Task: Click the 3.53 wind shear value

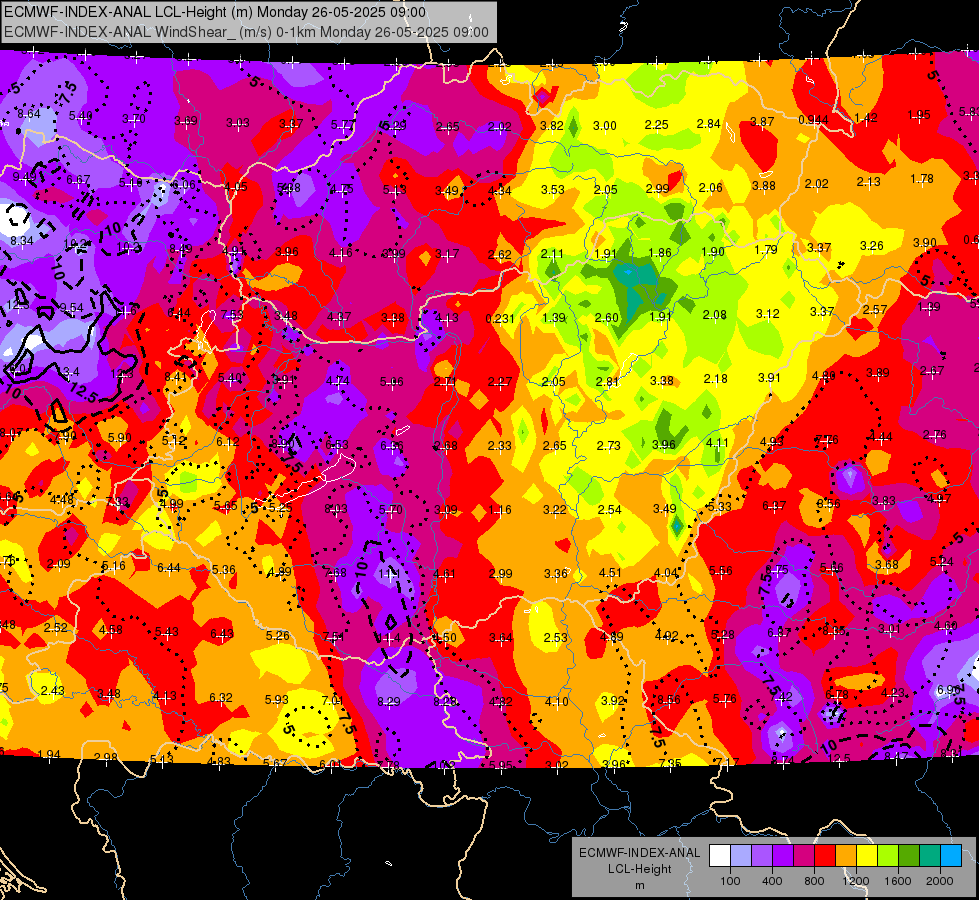Action: tap(553, 189)
